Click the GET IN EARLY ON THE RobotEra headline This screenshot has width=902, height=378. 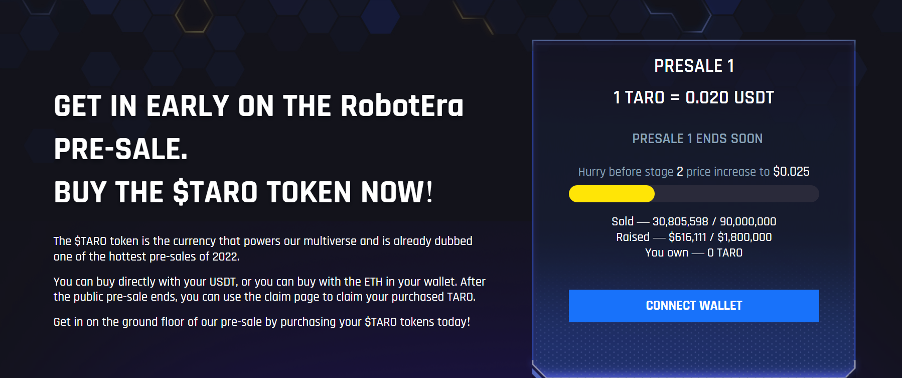[x=259, y=106]
